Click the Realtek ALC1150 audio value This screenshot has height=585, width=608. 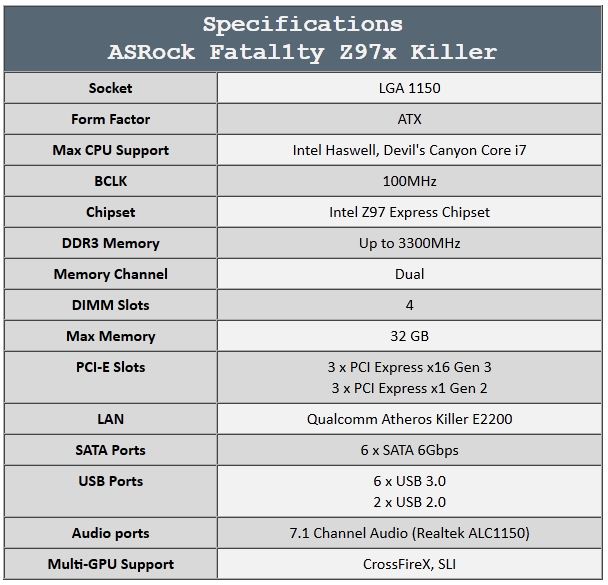(409, 533)
